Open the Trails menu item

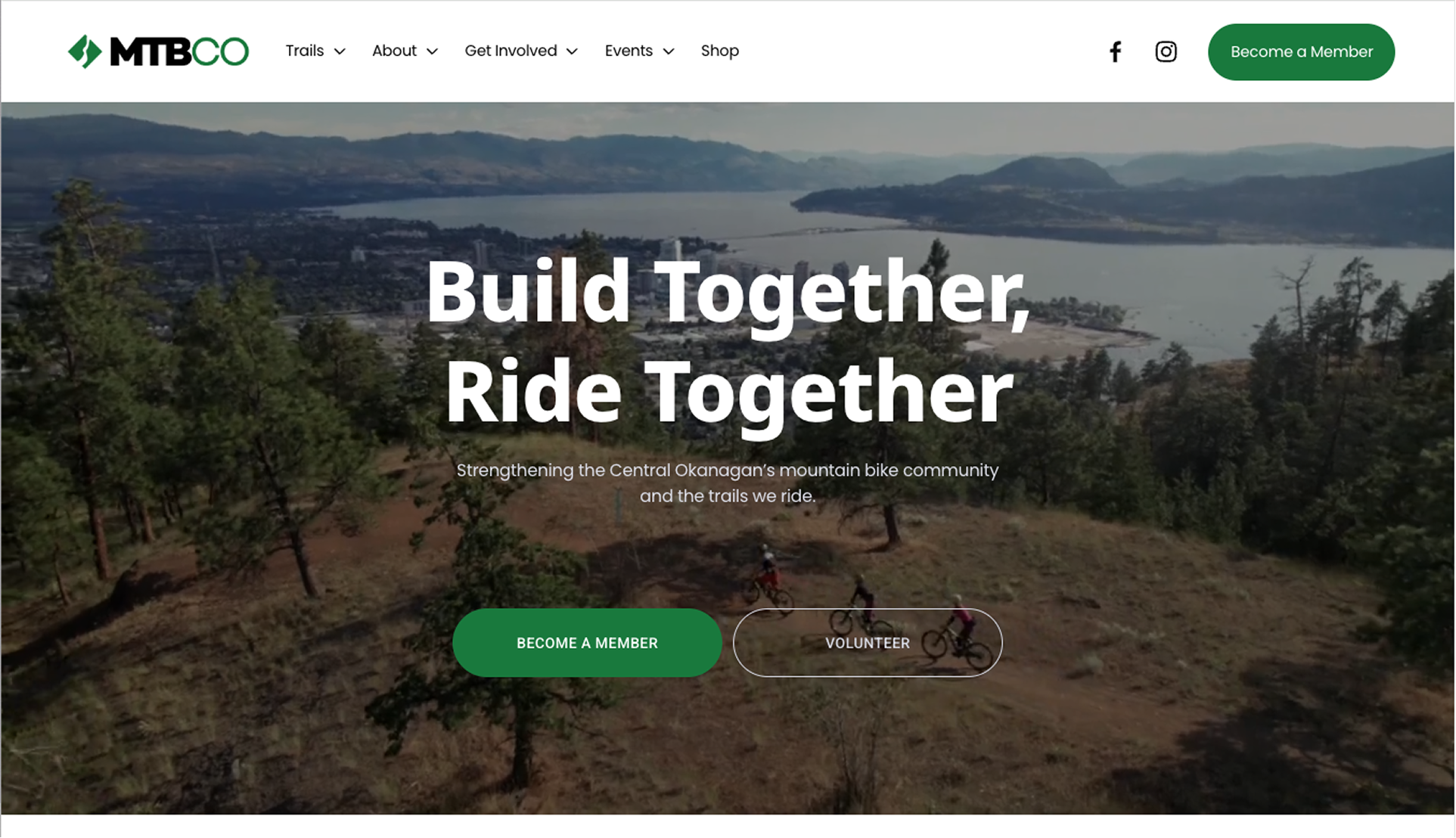[x=305, y=51]
